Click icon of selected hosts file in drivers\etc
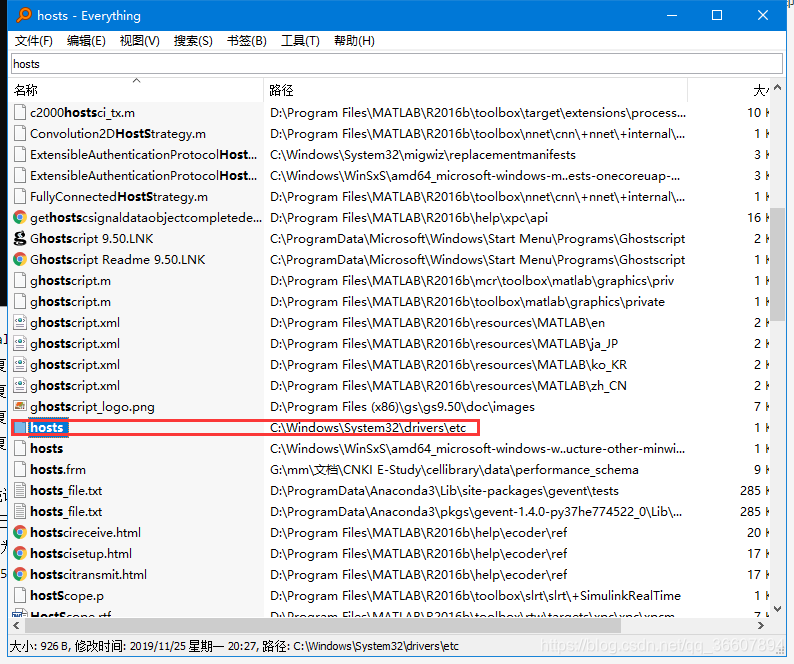794x664 pixels. click(x=20, y=427)
